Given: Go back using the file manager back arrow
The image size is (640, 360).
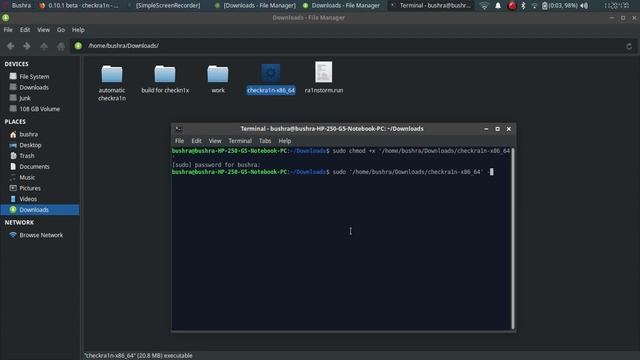Looking at the screenshot, I should tap(11, 46).
